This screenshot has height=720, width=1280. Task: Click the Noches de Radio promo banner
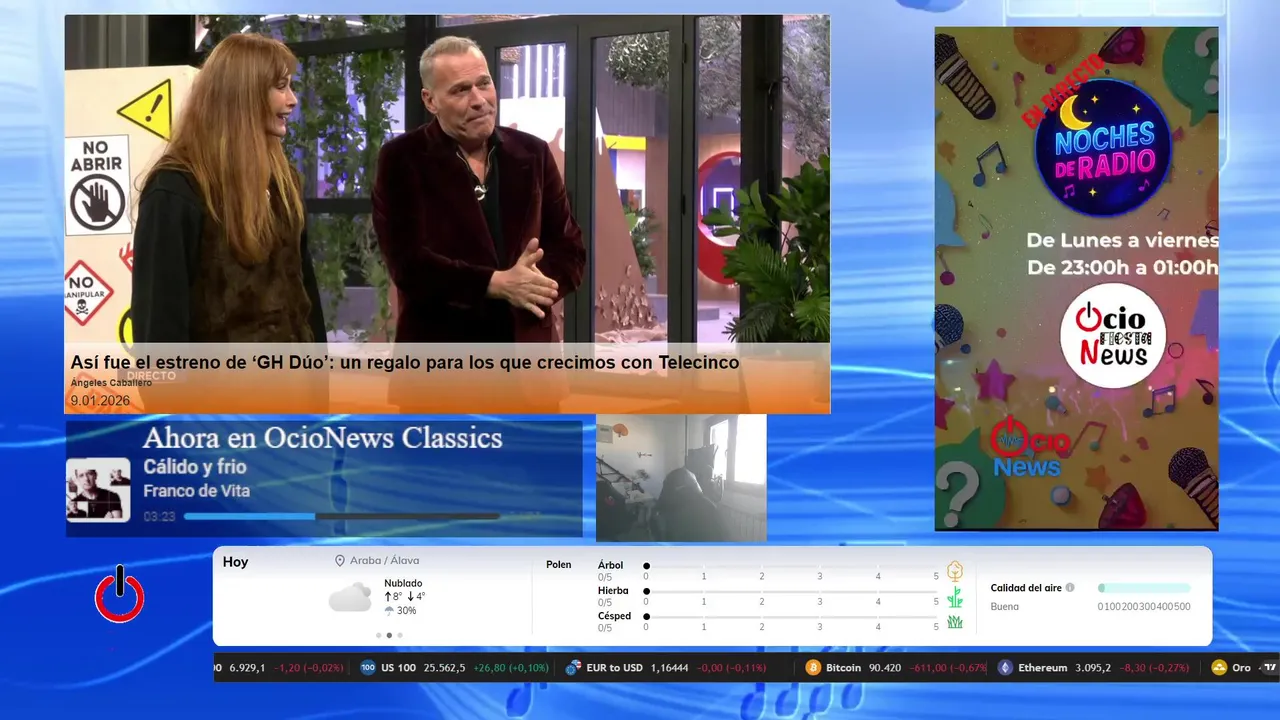pos(1076,279)
